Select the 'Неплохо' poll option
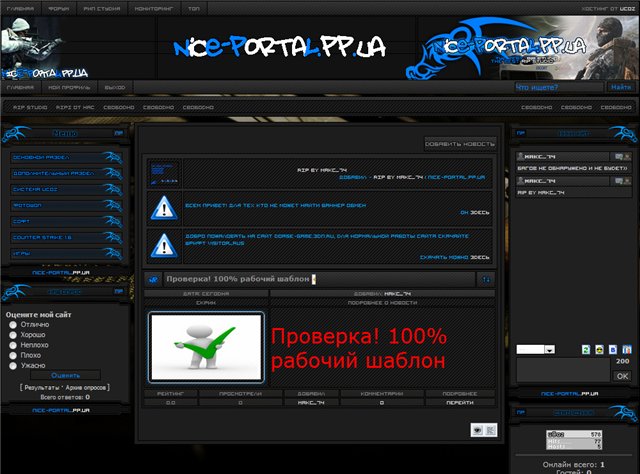Screen dimensions: 640x474 (13, 345)
